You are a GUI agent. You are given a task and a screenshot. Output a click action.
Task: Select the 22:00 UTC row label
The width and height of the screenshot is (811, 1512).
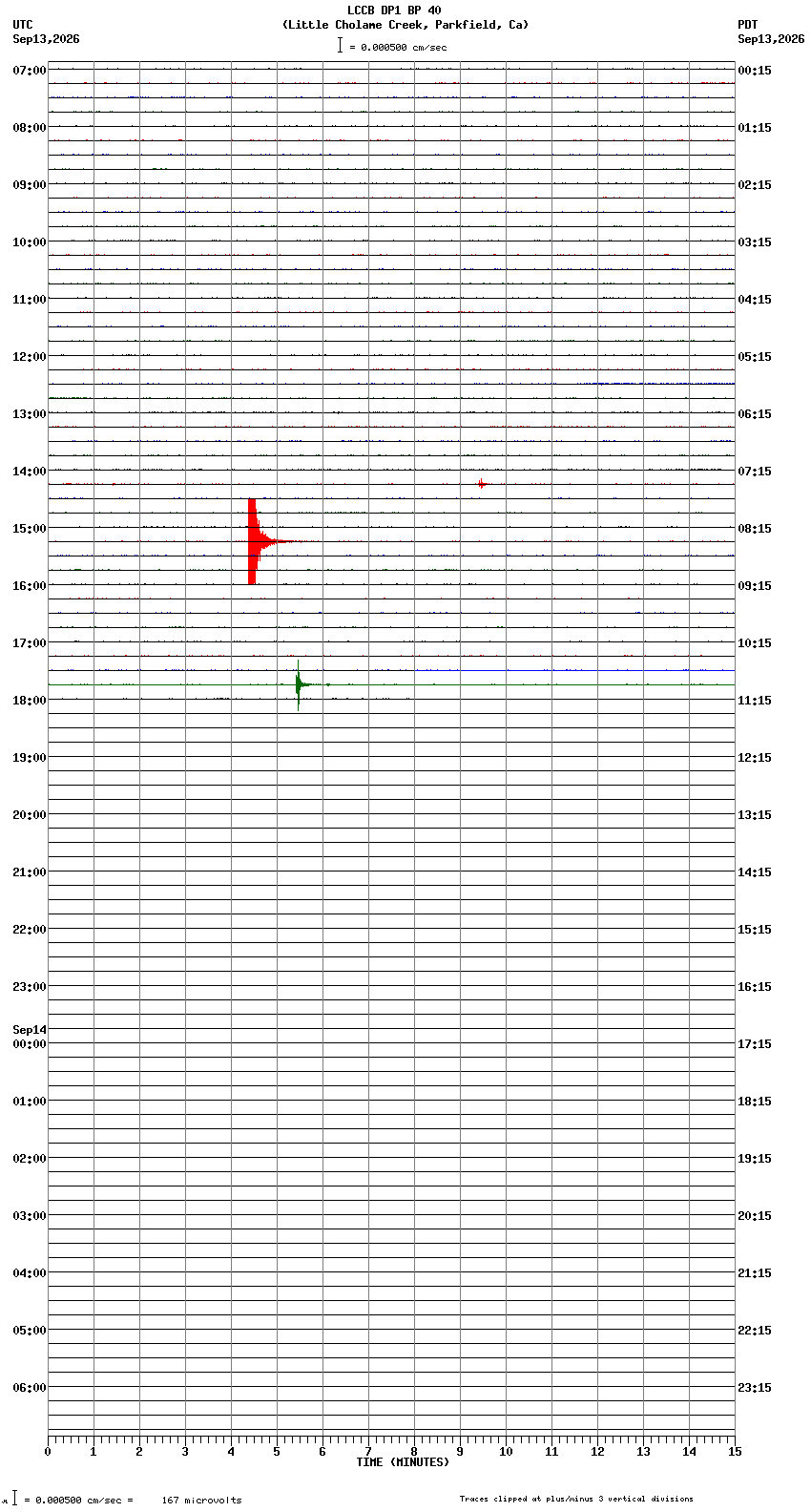pos(30,930)
